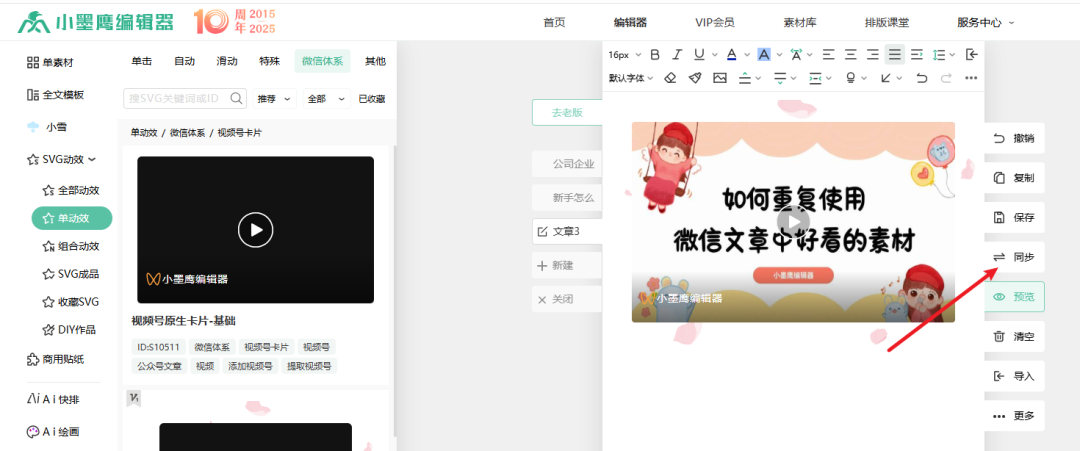
Task: Play the 视频号原生卡片-基础 video thumbnail
Action: (256, 229)
